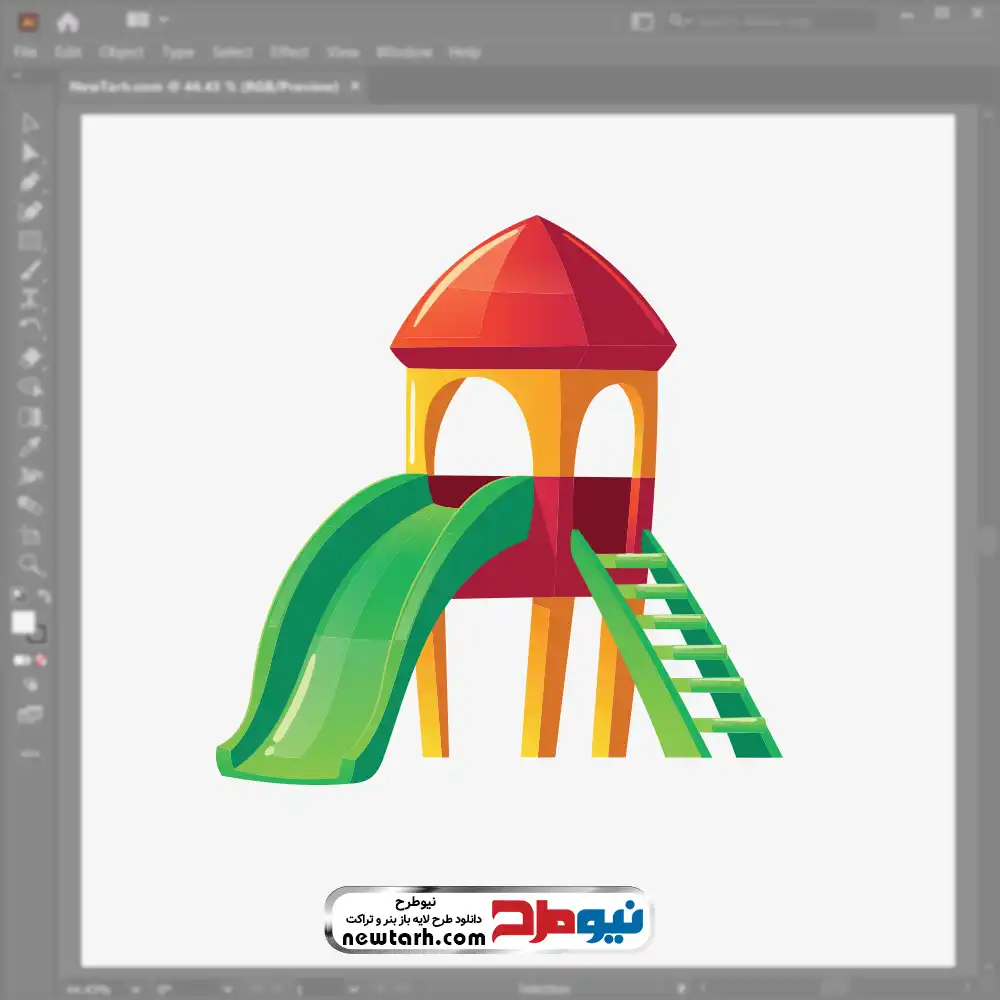
Task: Select the Direct Selection tool
Action: pyautogui.click(x=30, y=153)
